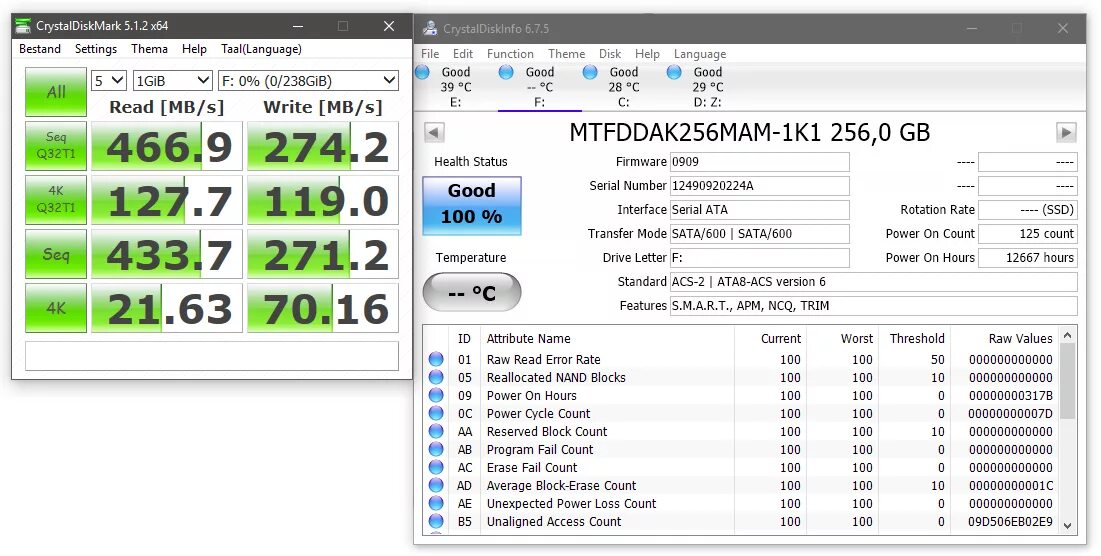
Task: Click status orb for Average Block-Erase Count
Action: point(436,486)
